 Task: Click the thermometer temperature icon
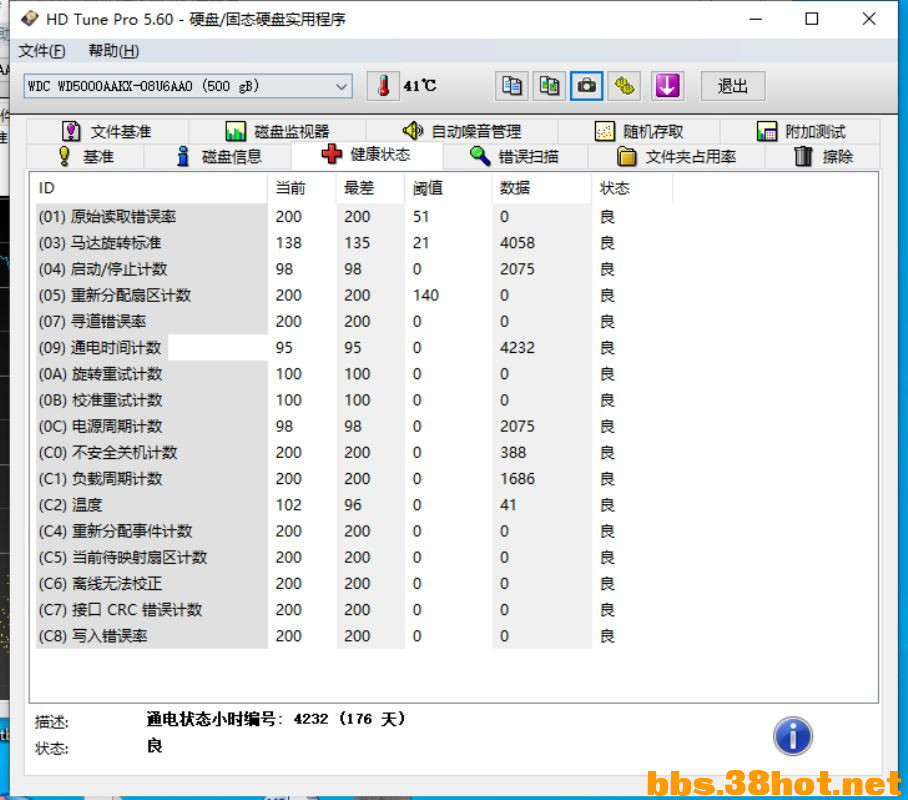point(383,86)
